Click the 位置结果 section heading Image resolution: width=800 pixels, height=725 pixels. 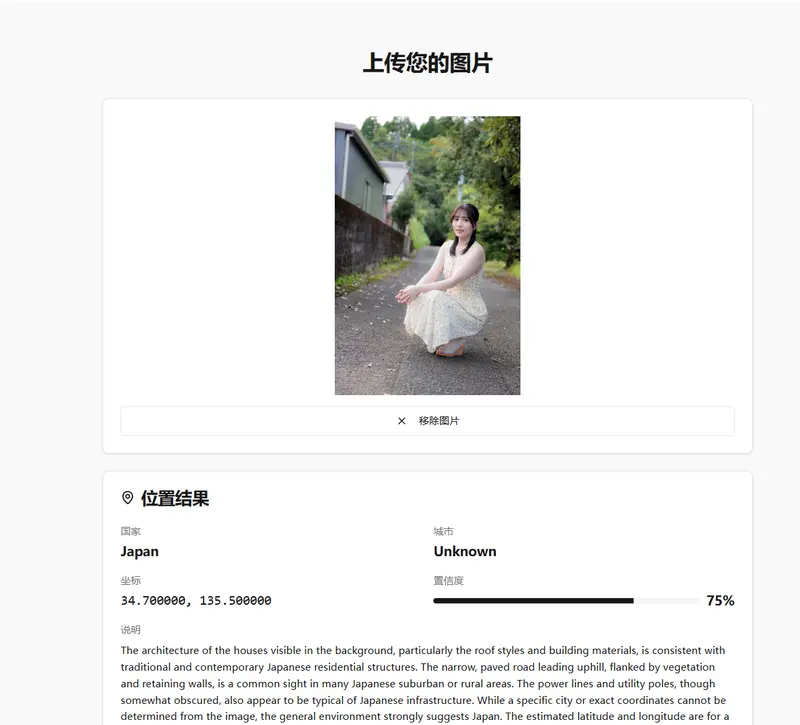tap(175, 498)
